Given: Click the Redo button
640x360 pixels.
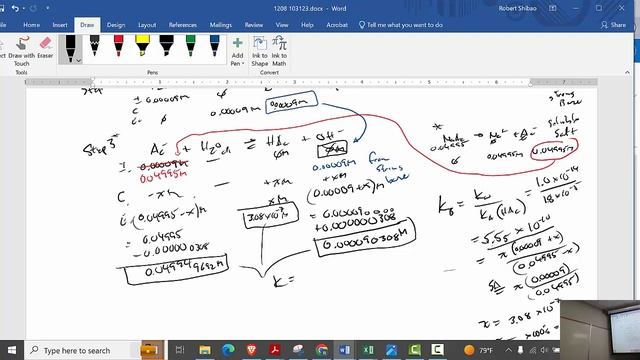Looking at the screenshot, I should (x=33, y=8).
